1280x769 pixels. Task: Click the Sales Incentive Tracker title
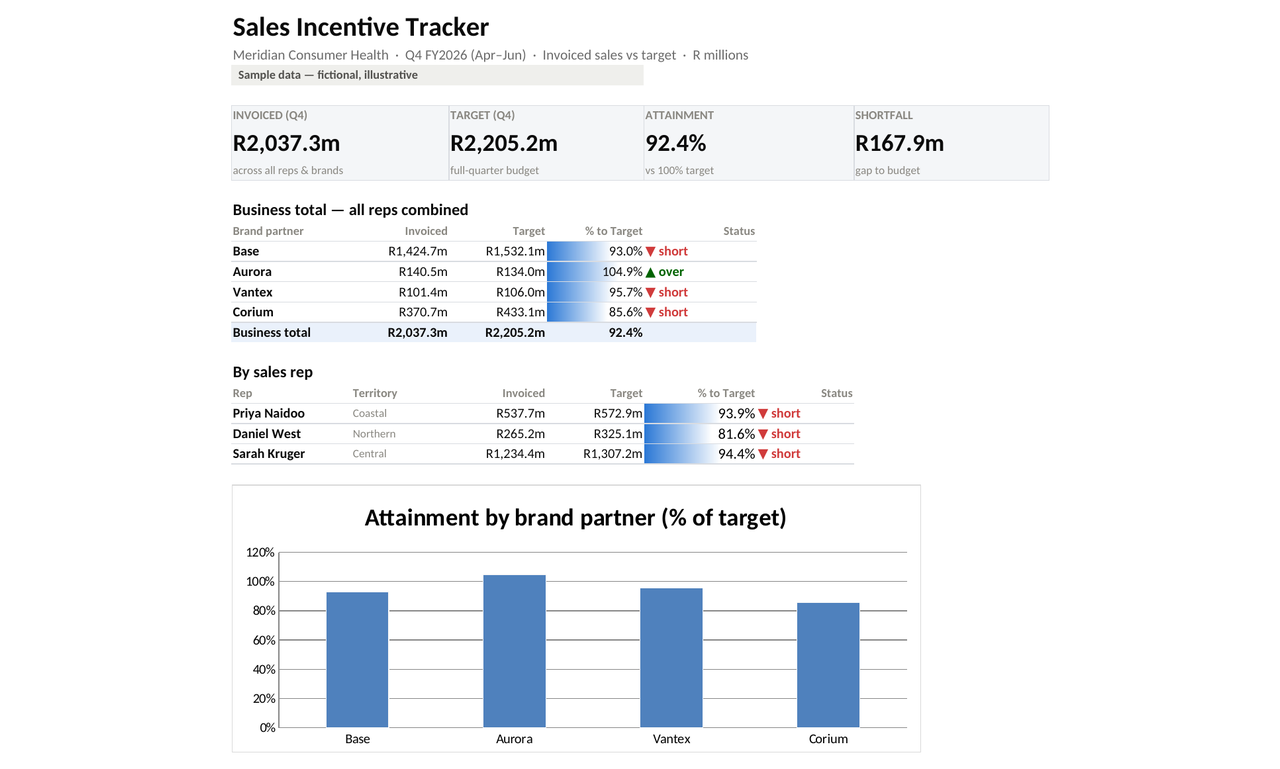pos(361,27)
